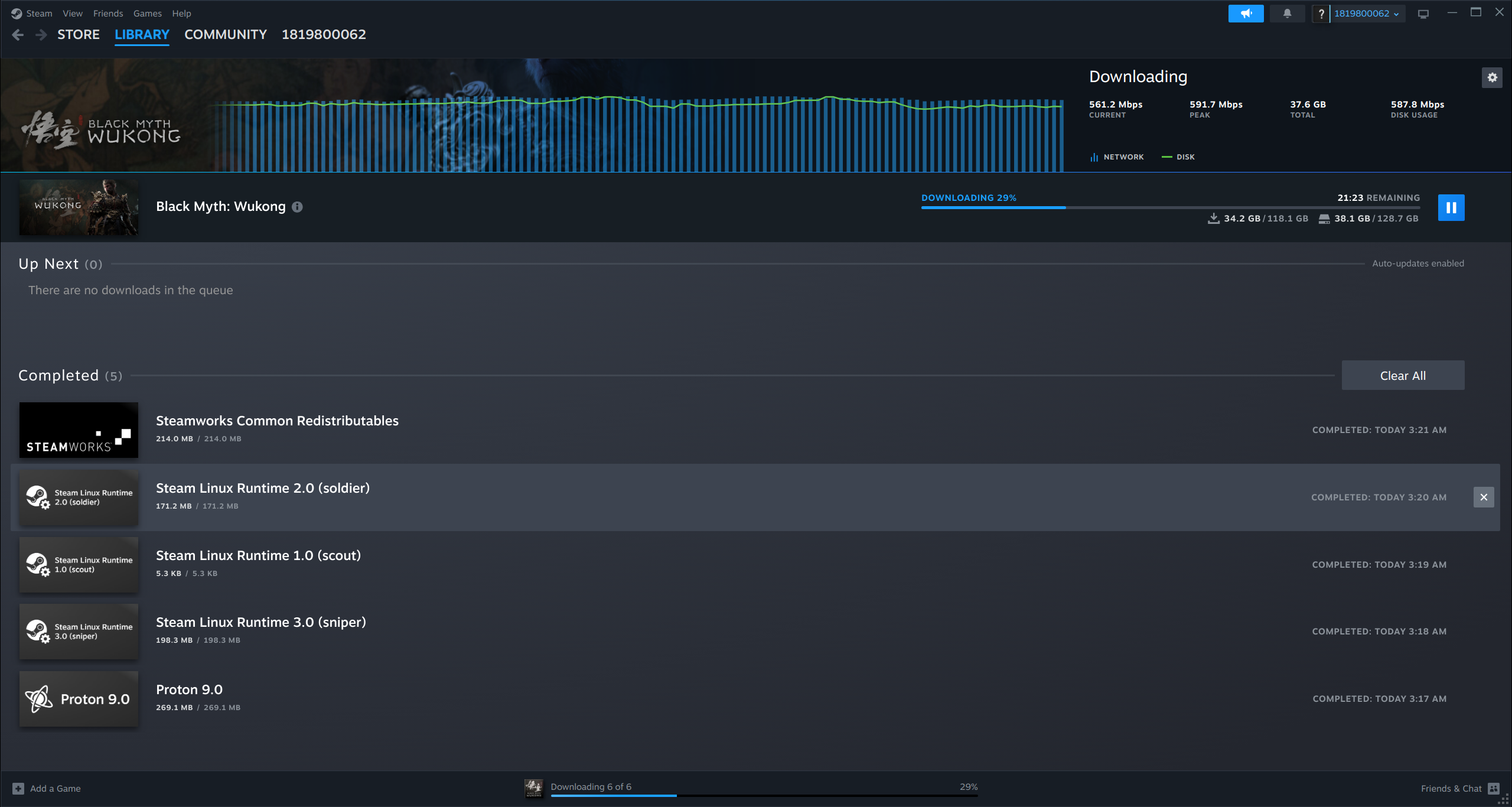The image size is (1512, 807).
Task: Switch to the COMMUNITY tab
Action: [226, 35]
